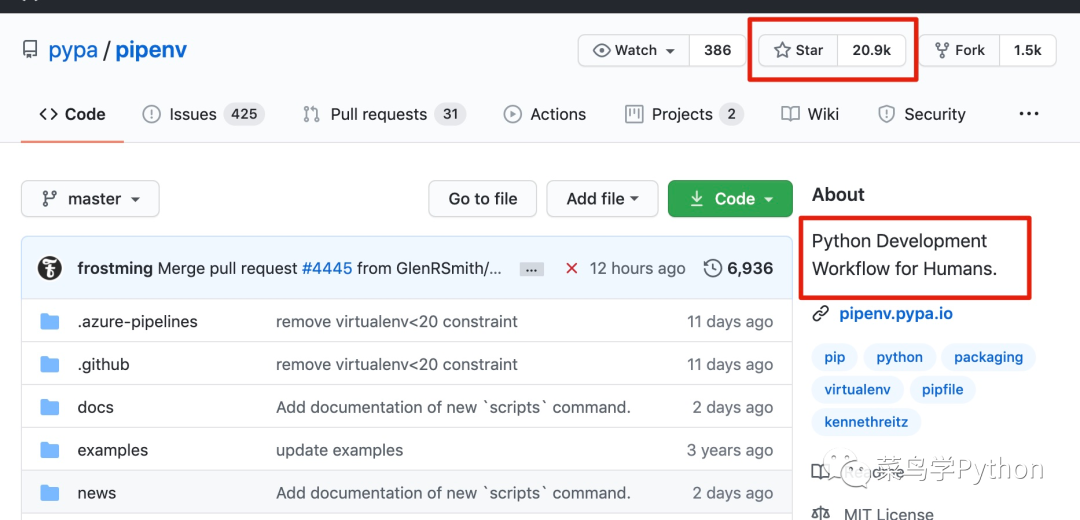
Task: Expand the master branch dropdown
Action: [90, 199]
